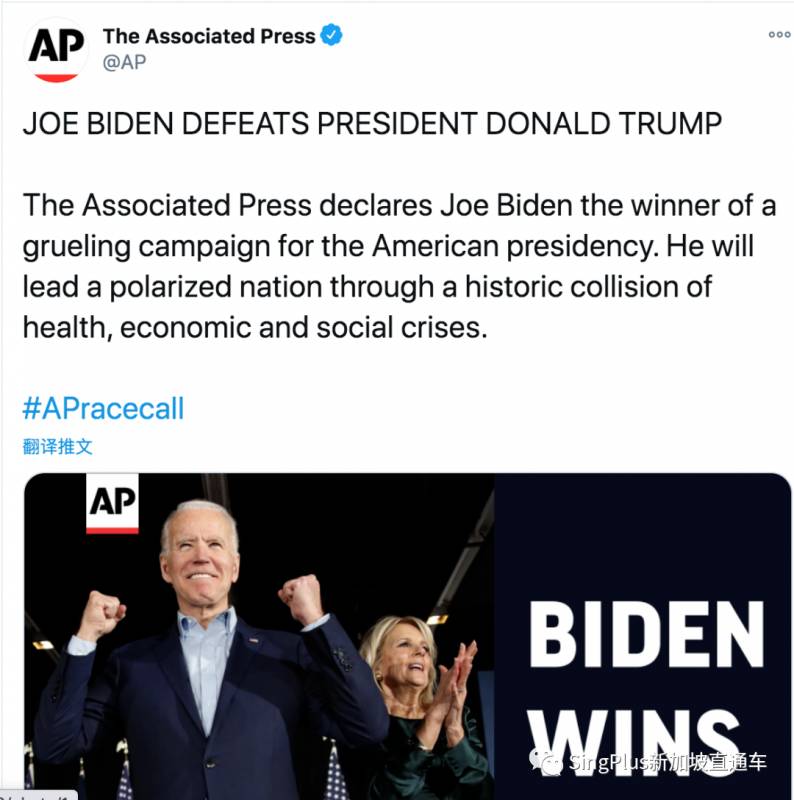This screenshot has width=794, height=800.
Task: Click the AP logo inside the photo
Action: [112, 503]
